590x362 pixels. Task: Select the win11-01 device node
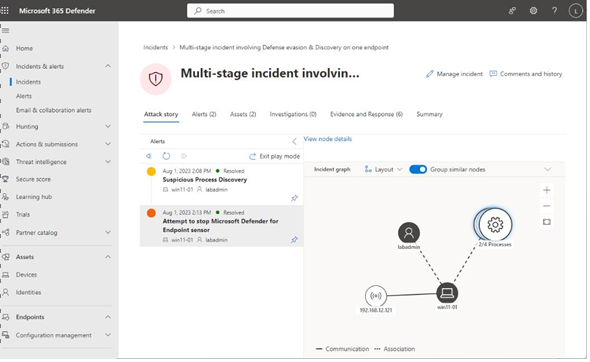click(447, 293)
